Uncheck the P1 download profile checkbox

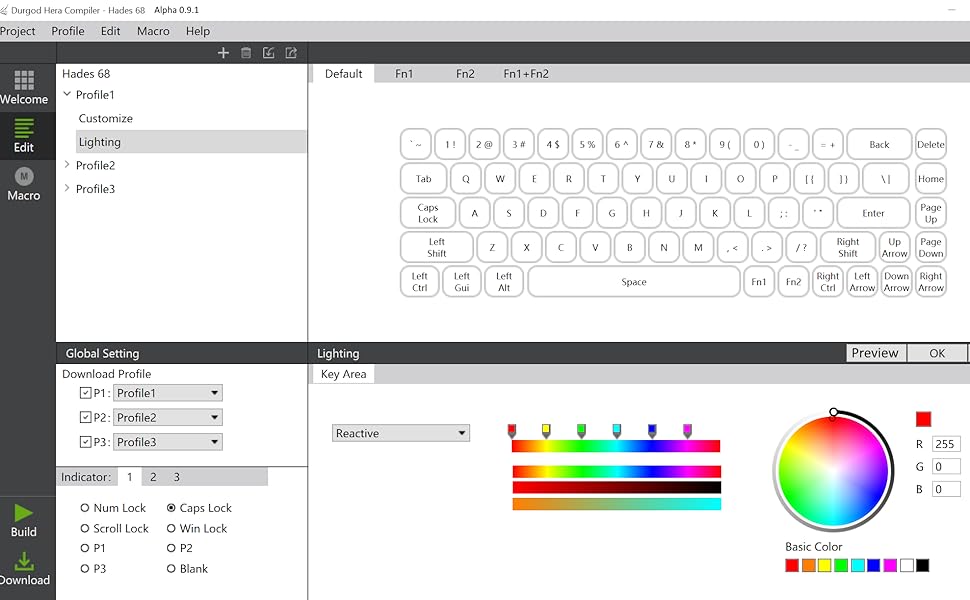tap(85, 393)
